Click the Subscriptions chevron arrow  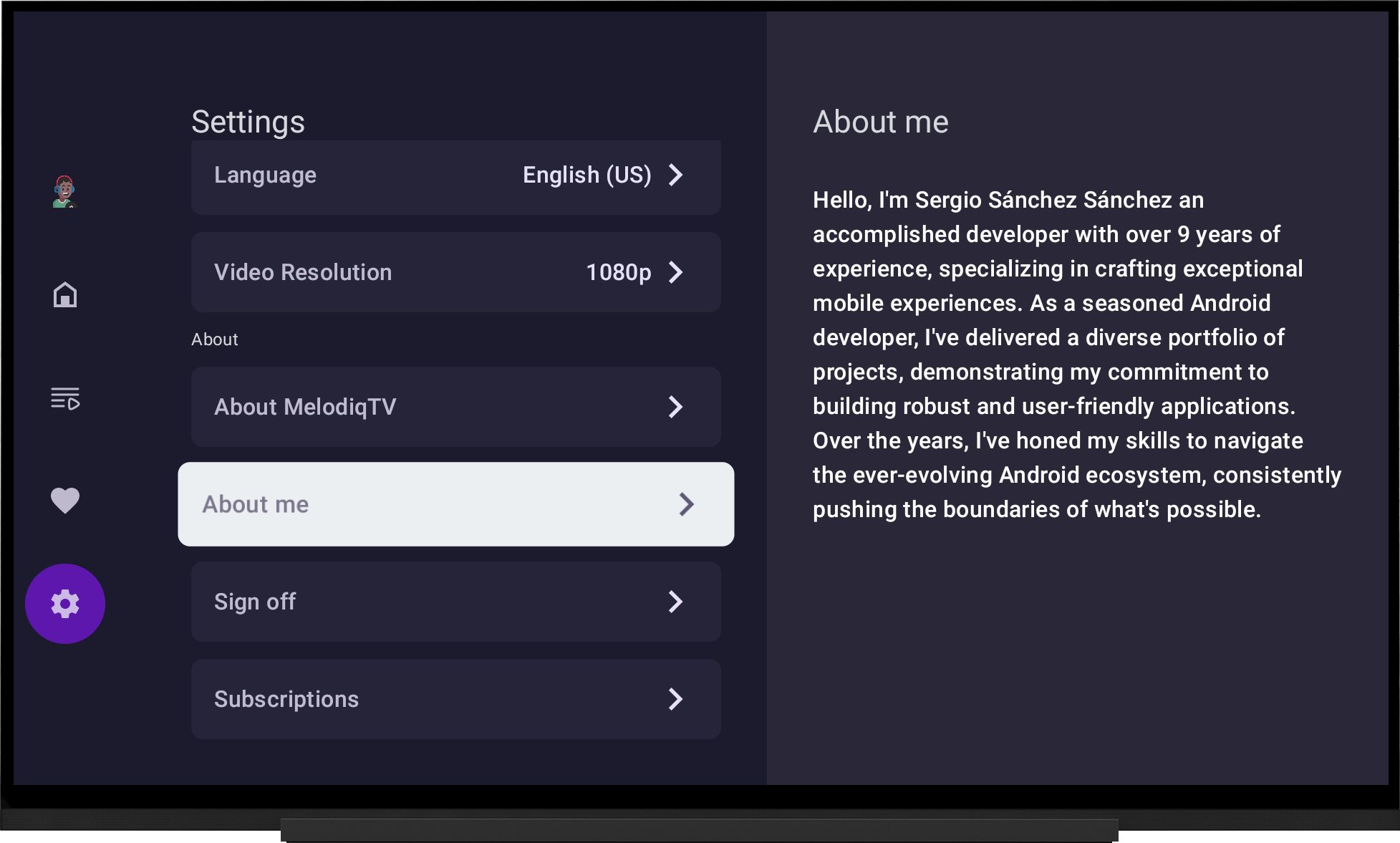click(675, 699)
